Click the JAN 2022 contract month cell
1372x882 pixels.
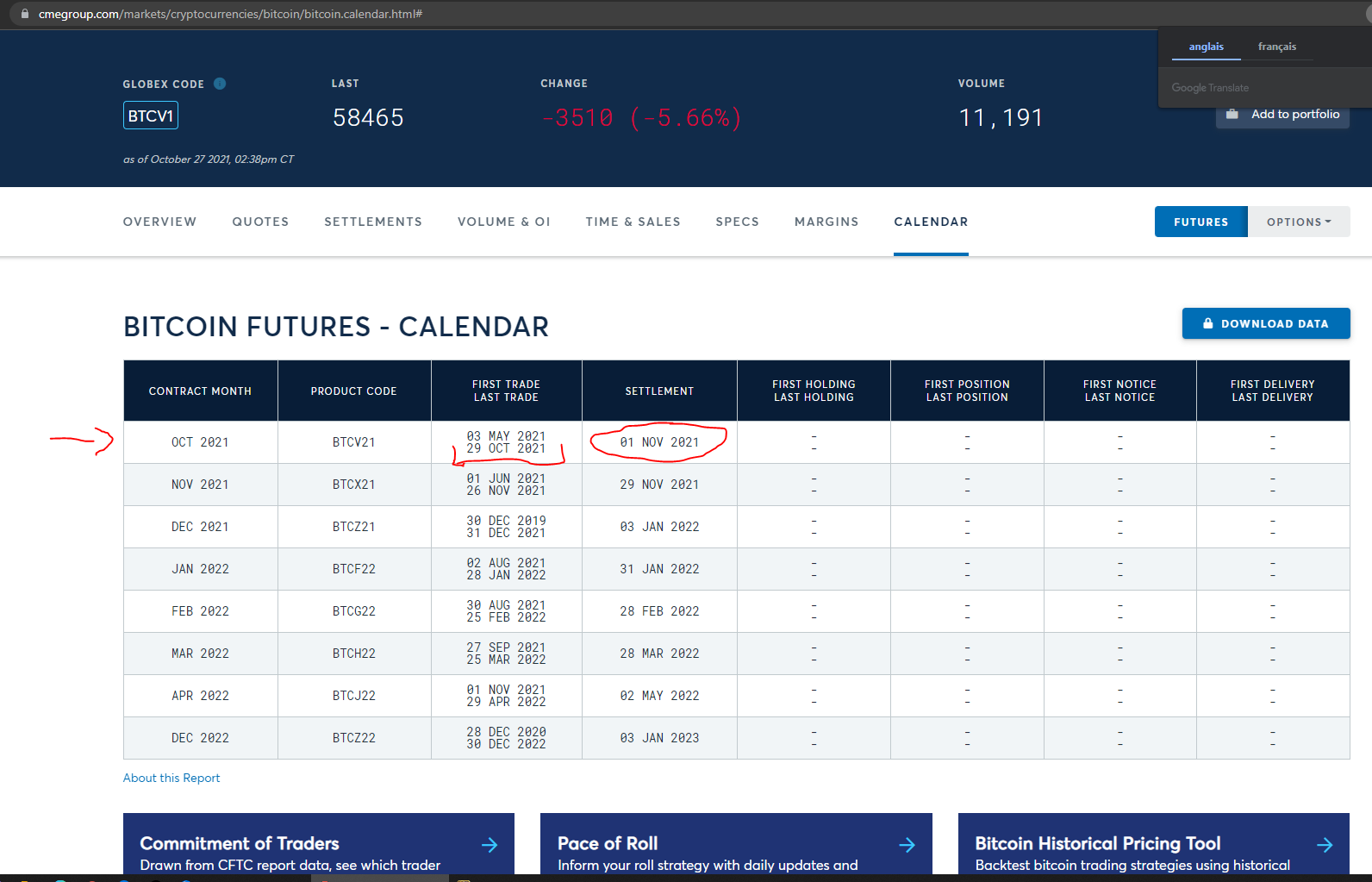coord(200,569)
